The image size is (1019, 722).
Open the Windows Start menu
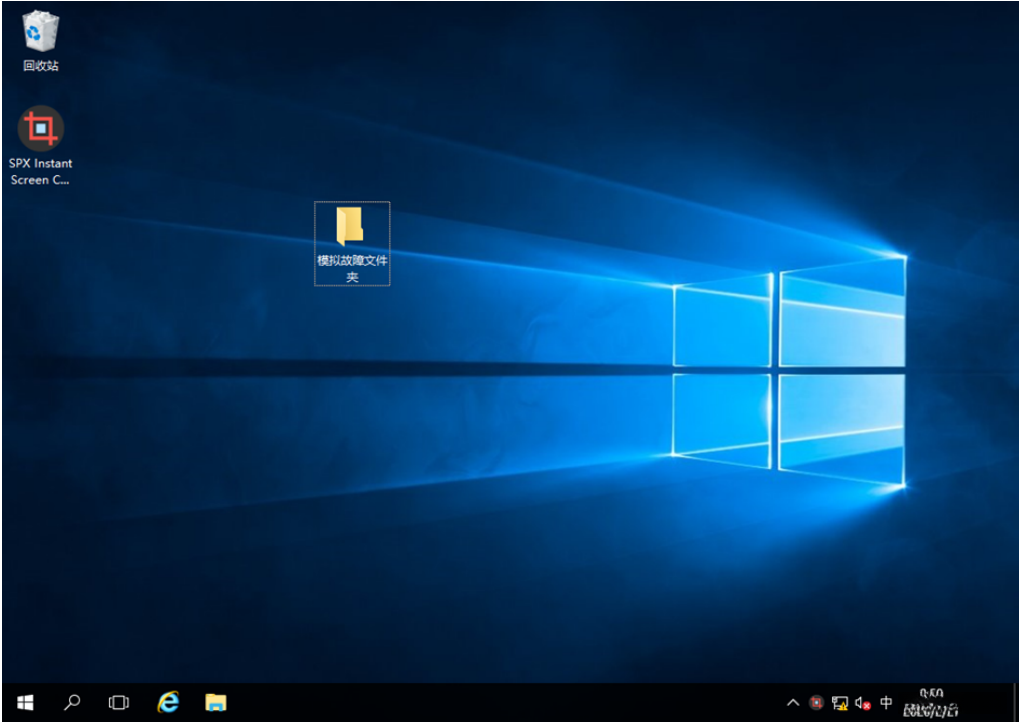coord(25,702)
